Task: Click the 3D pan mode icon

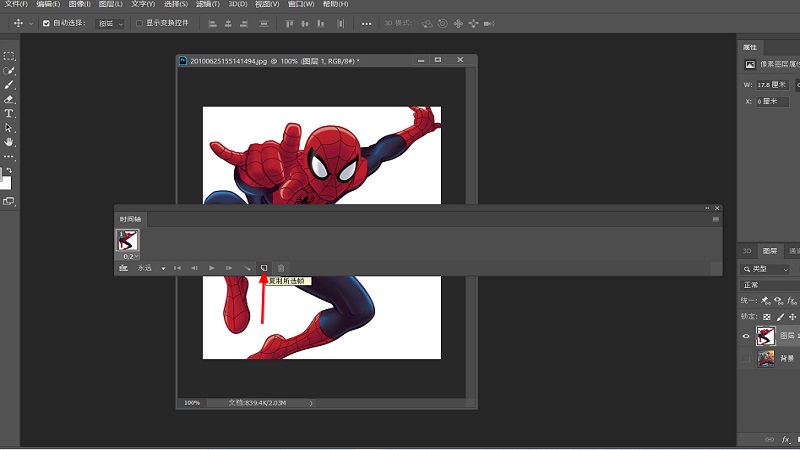Action: tap(458, 23)
